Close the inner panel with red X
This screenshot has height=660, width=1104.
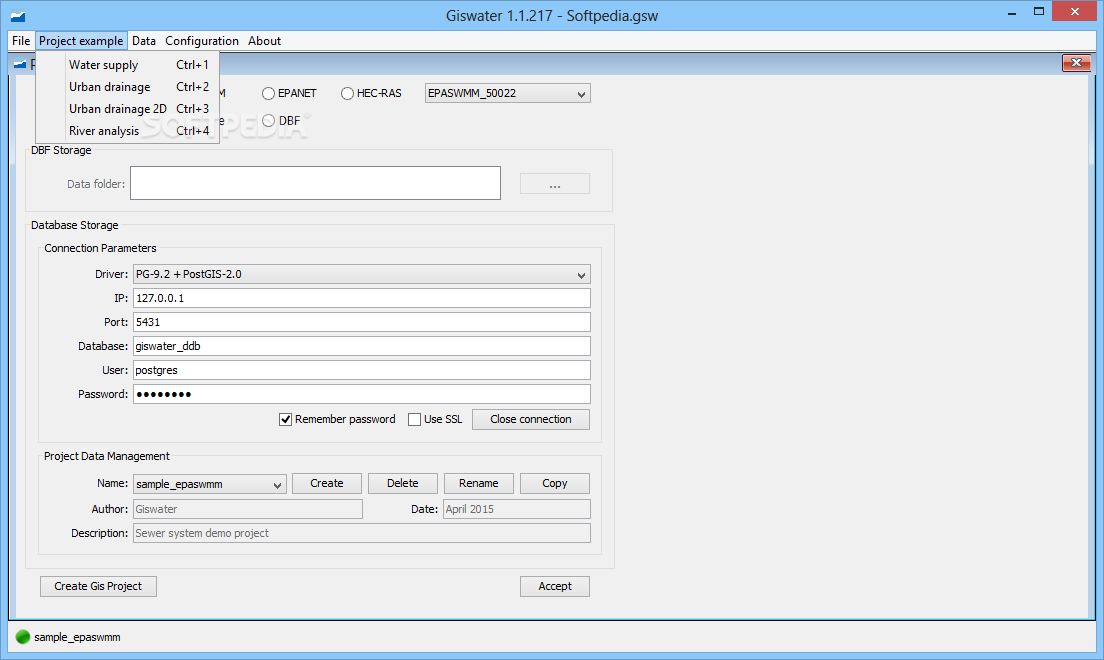(x=1077, y=63)
